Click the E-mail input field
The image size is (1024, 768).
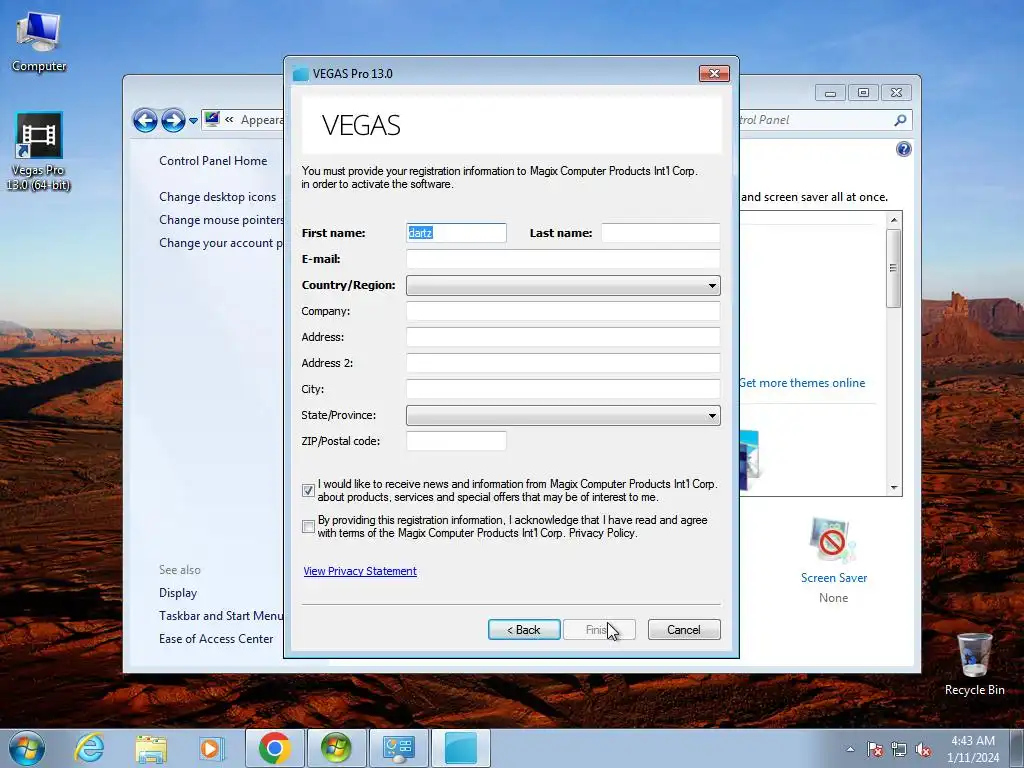pyautogui.click(x=563, y=259)
